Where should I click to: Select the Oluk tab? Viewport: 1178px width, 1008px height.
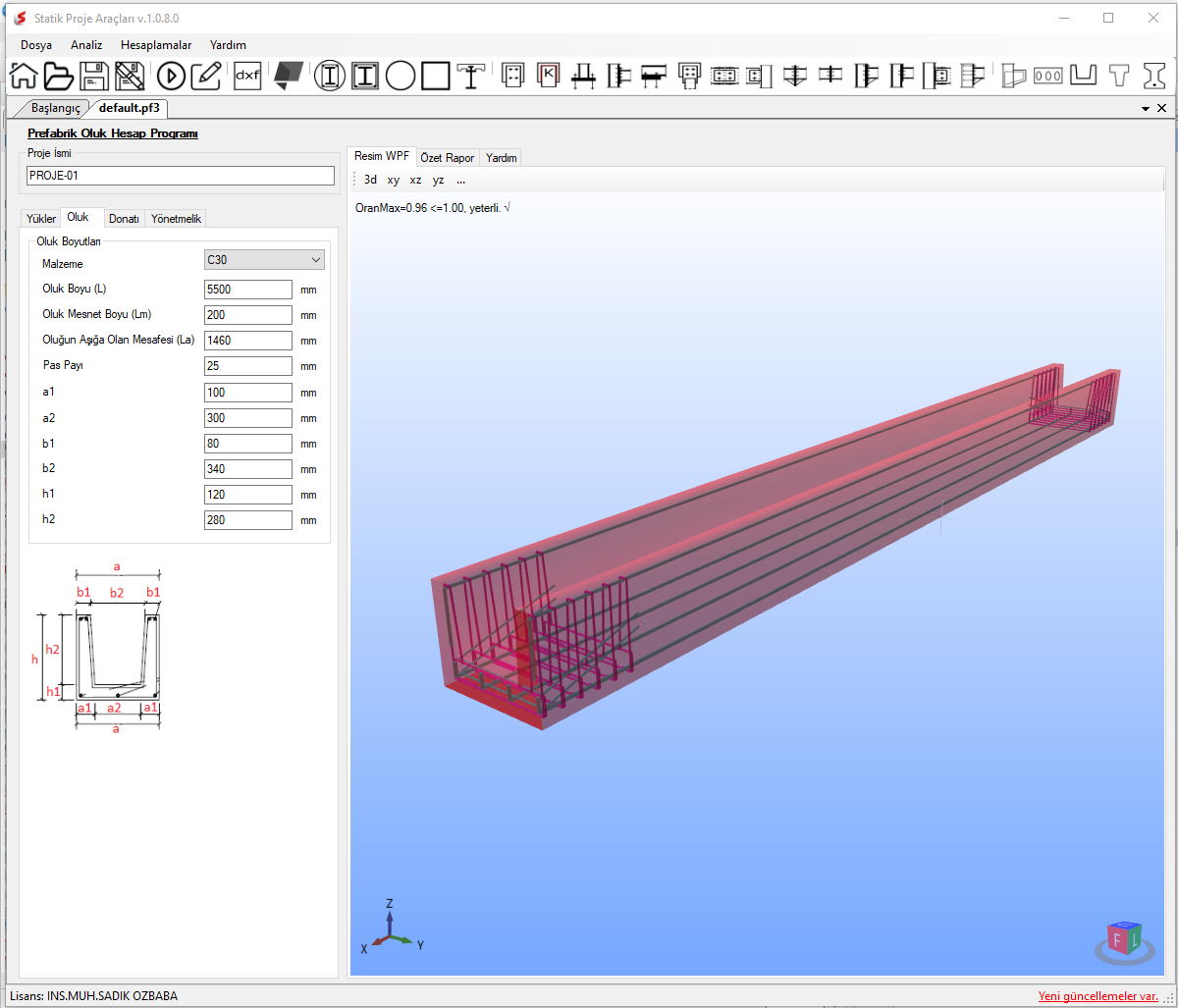point(79,217)
